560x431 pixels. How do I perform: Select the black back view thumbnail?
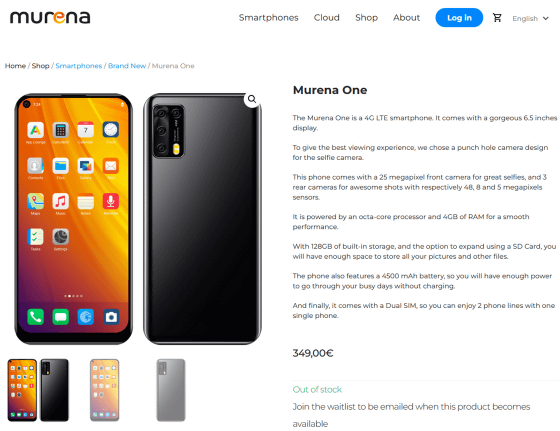[54, 390]
